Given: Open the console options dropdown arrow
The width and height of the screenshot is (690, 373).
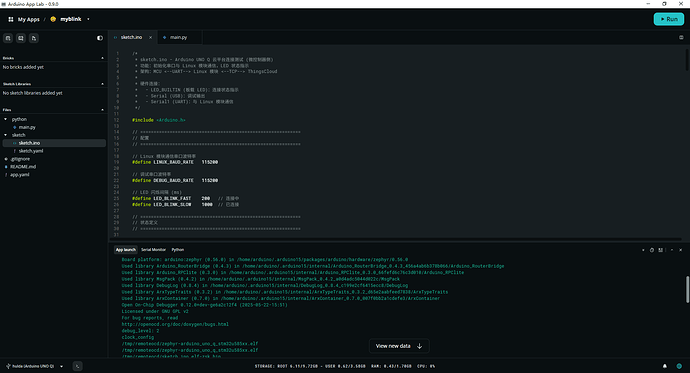Looking at the screenshot, I should (643, 250).
